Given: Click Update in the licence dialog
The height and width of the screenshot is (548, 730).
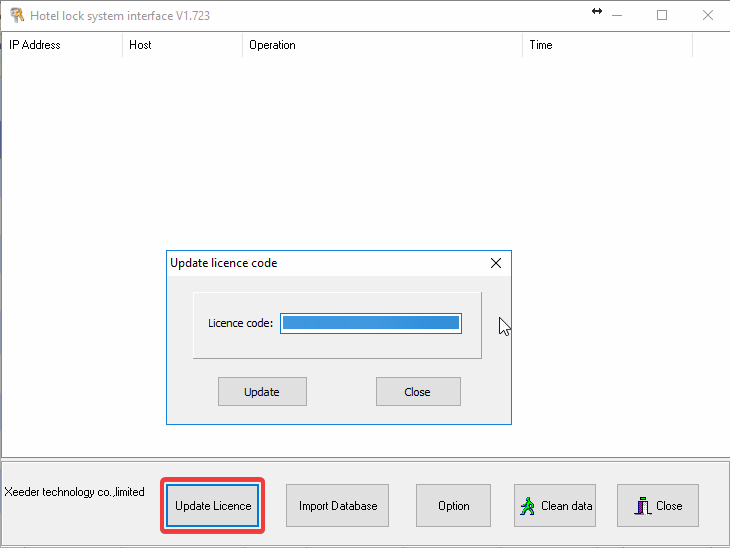Looking at the screenshot, I should [x=262, y=392].
